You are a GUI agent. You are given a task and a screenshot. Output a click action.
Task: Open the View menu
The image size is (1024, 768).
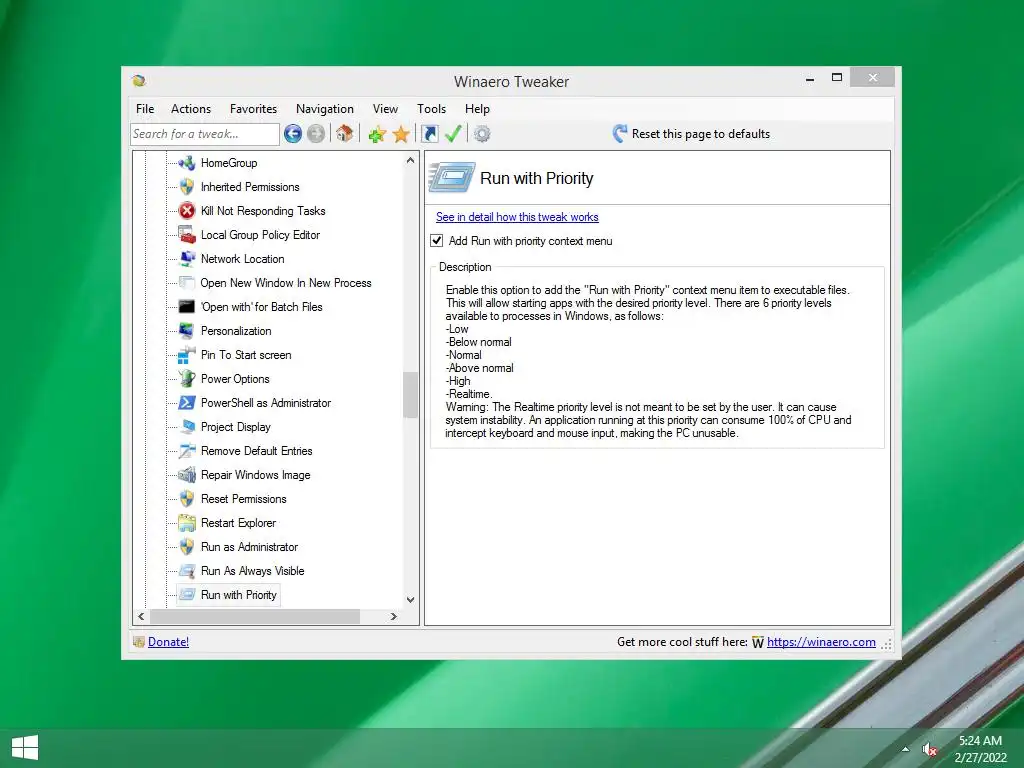pyautogui.click(x=385, y=109)
